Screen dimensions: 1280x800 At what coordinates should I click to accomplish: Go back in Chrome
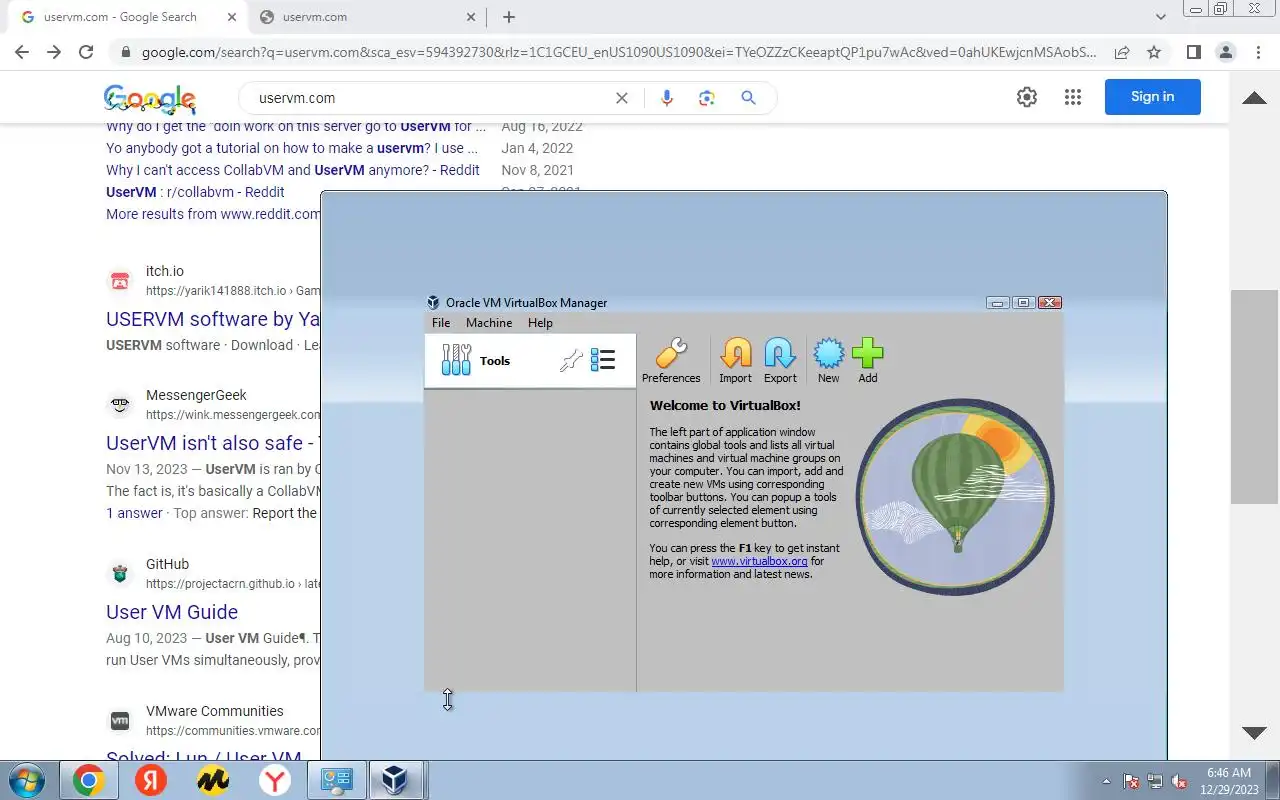point(22,52)
